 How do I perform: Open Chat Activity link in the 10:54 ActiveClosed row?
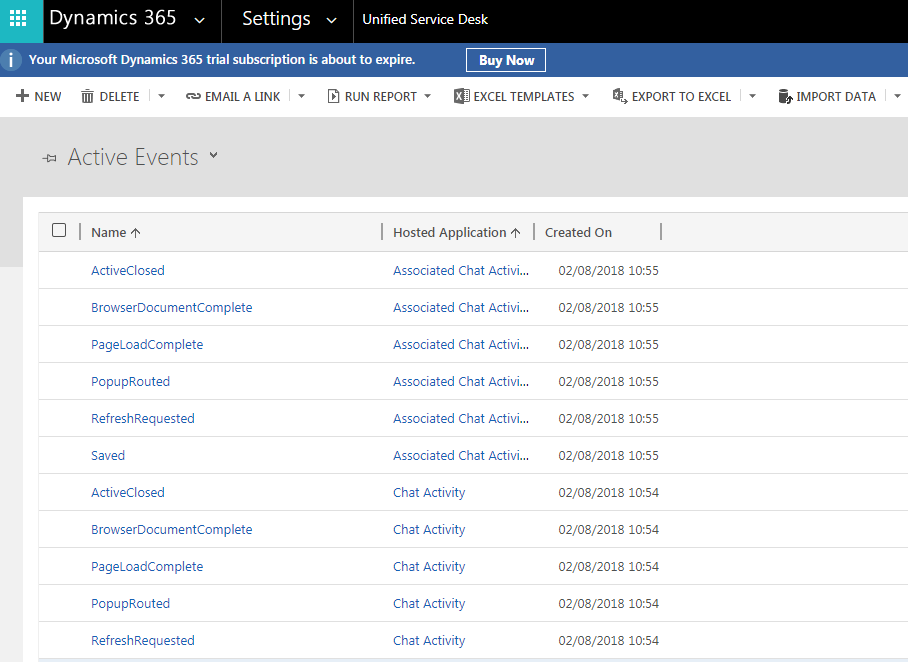point(429,493)
